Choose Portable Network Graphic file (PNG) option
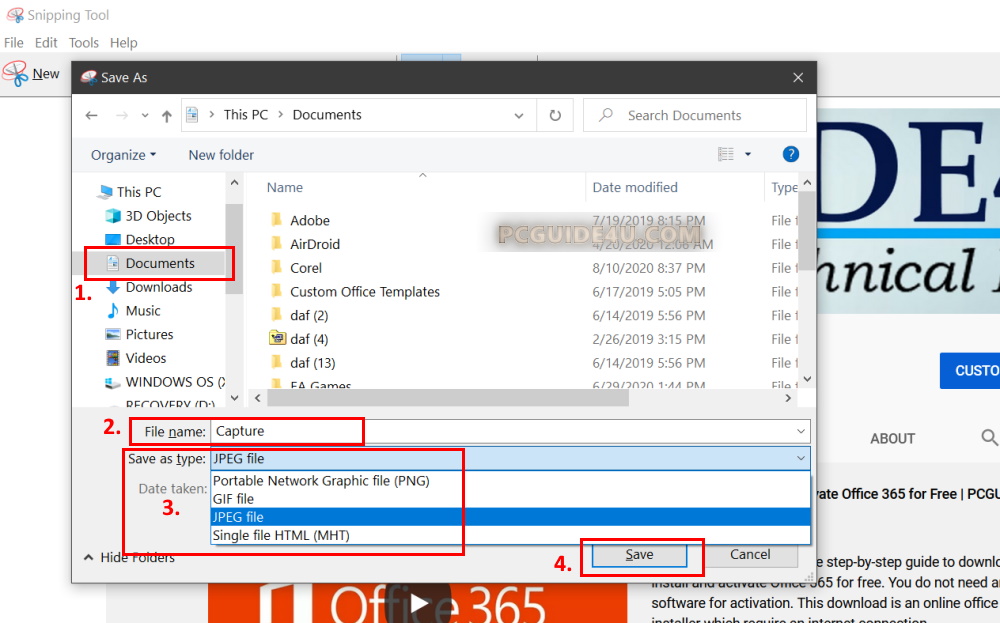The height and width of the screenshot is (623, 1000). [321, 481]
